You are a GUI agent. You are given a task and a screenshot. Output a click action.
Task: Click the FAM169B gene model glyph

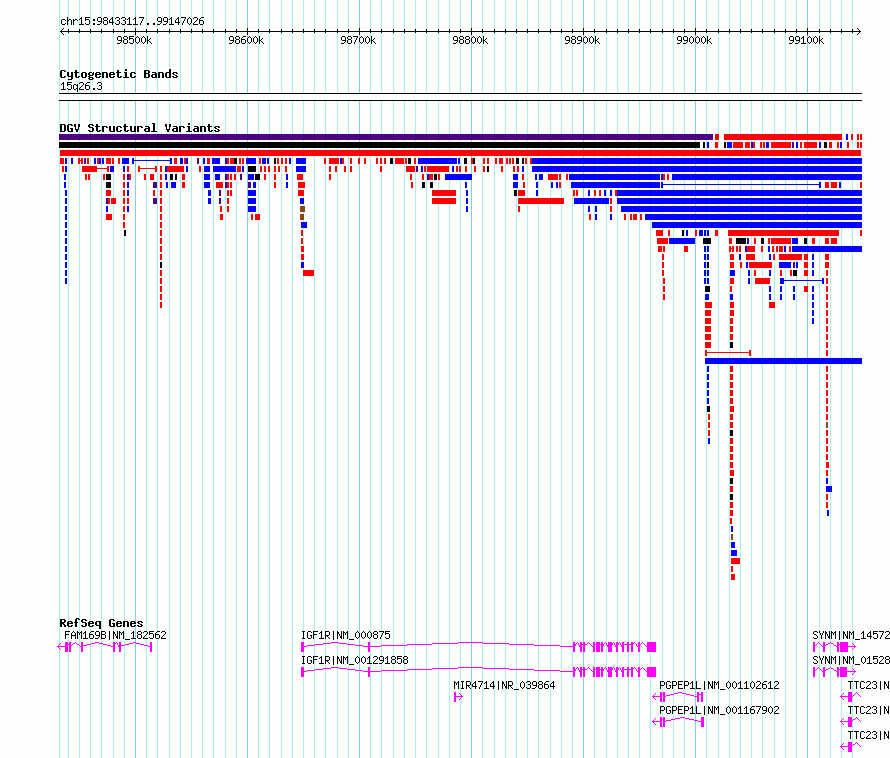pos(105,647)
